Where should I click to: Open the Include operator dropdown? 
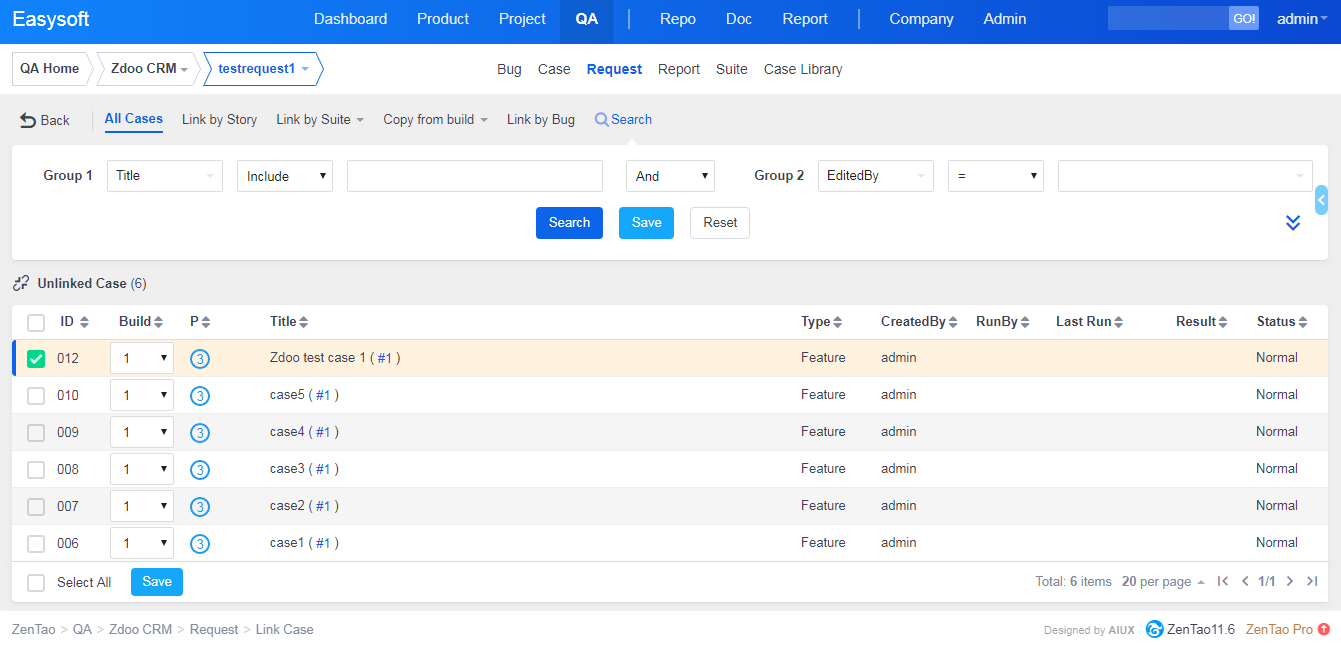284,176
